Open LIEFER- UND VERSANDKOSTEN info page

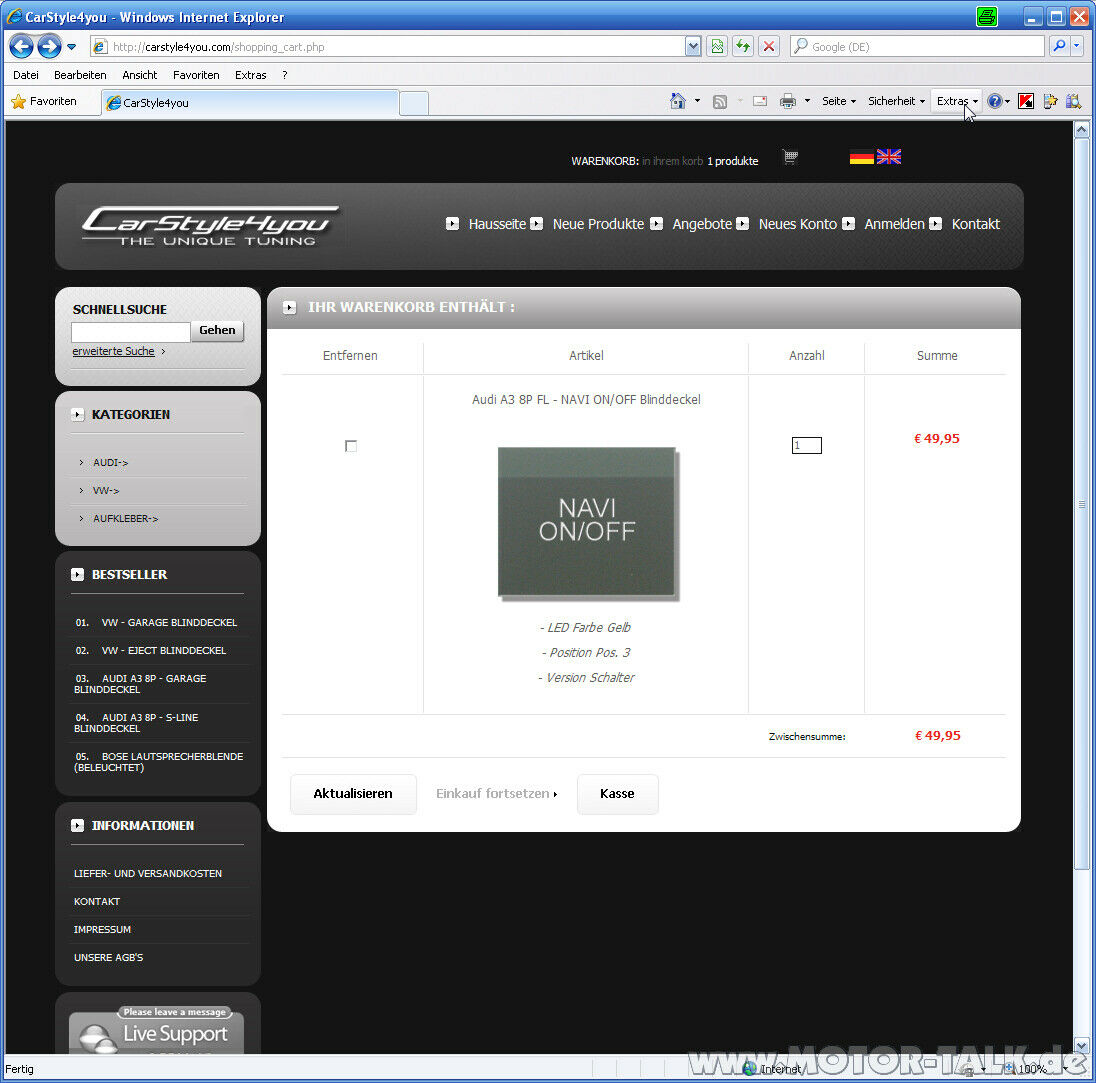click(x=147, y=873)
